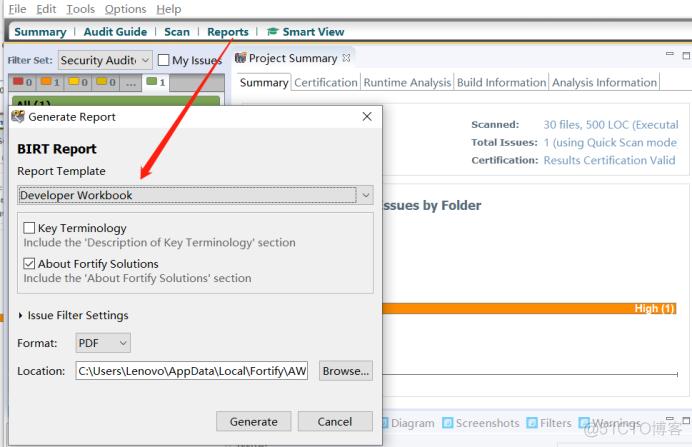Viewport: 692px width, 447px height.
Task: Switch to the Build Information tab
Action: click(501, 83)
